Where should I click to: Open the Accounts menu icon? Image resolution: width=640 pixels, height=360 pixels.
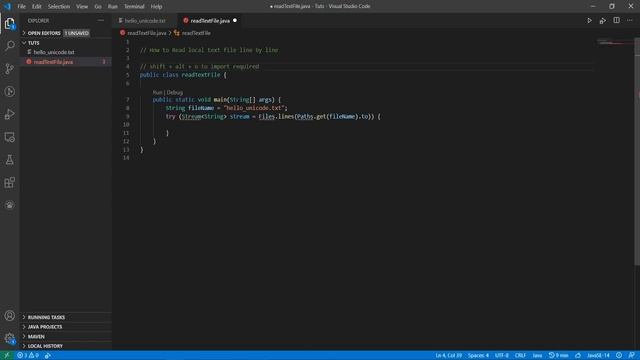pos(9,316)
